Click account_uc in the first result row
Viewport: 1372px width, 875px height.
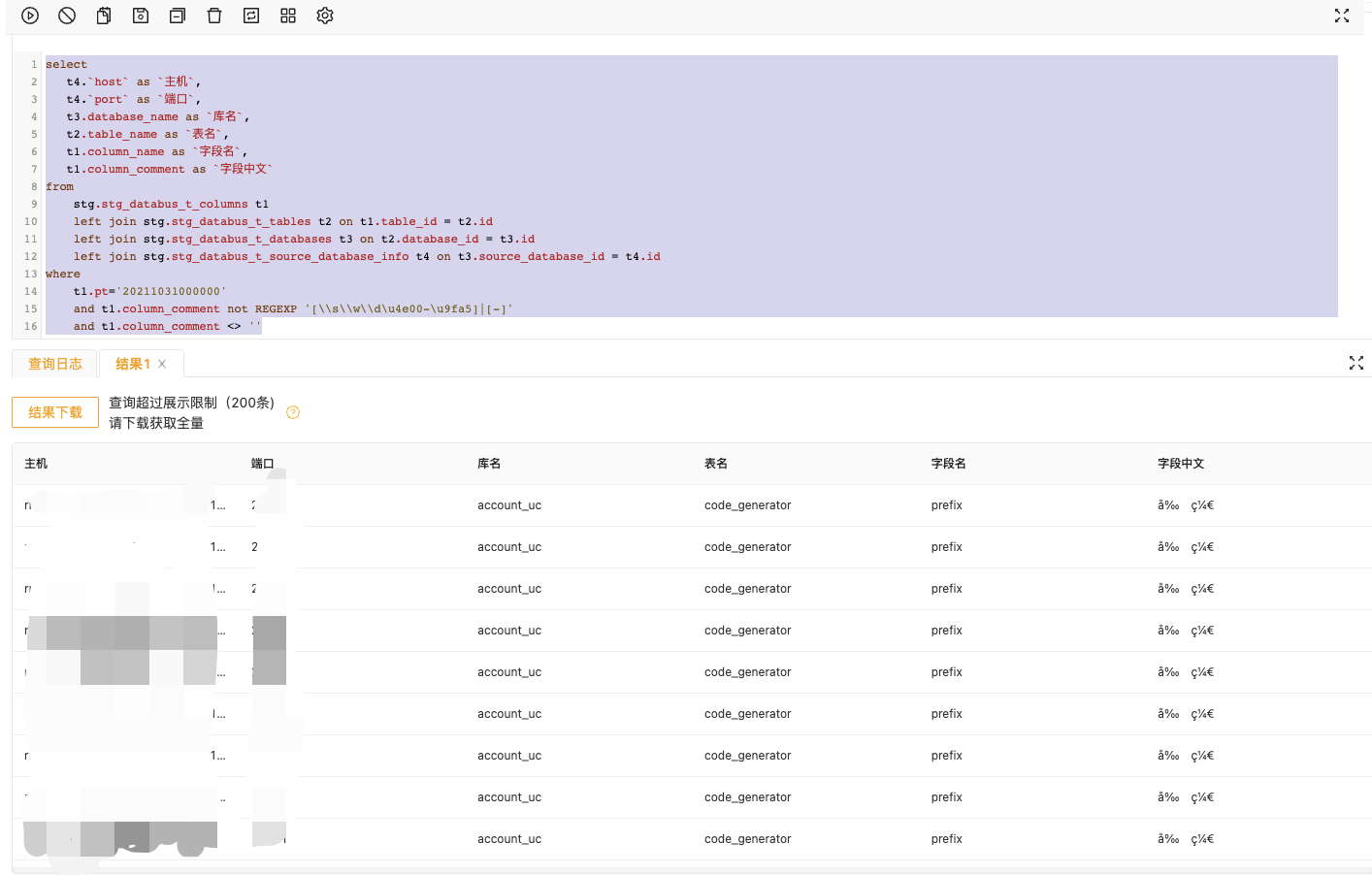tap(509, 505)
